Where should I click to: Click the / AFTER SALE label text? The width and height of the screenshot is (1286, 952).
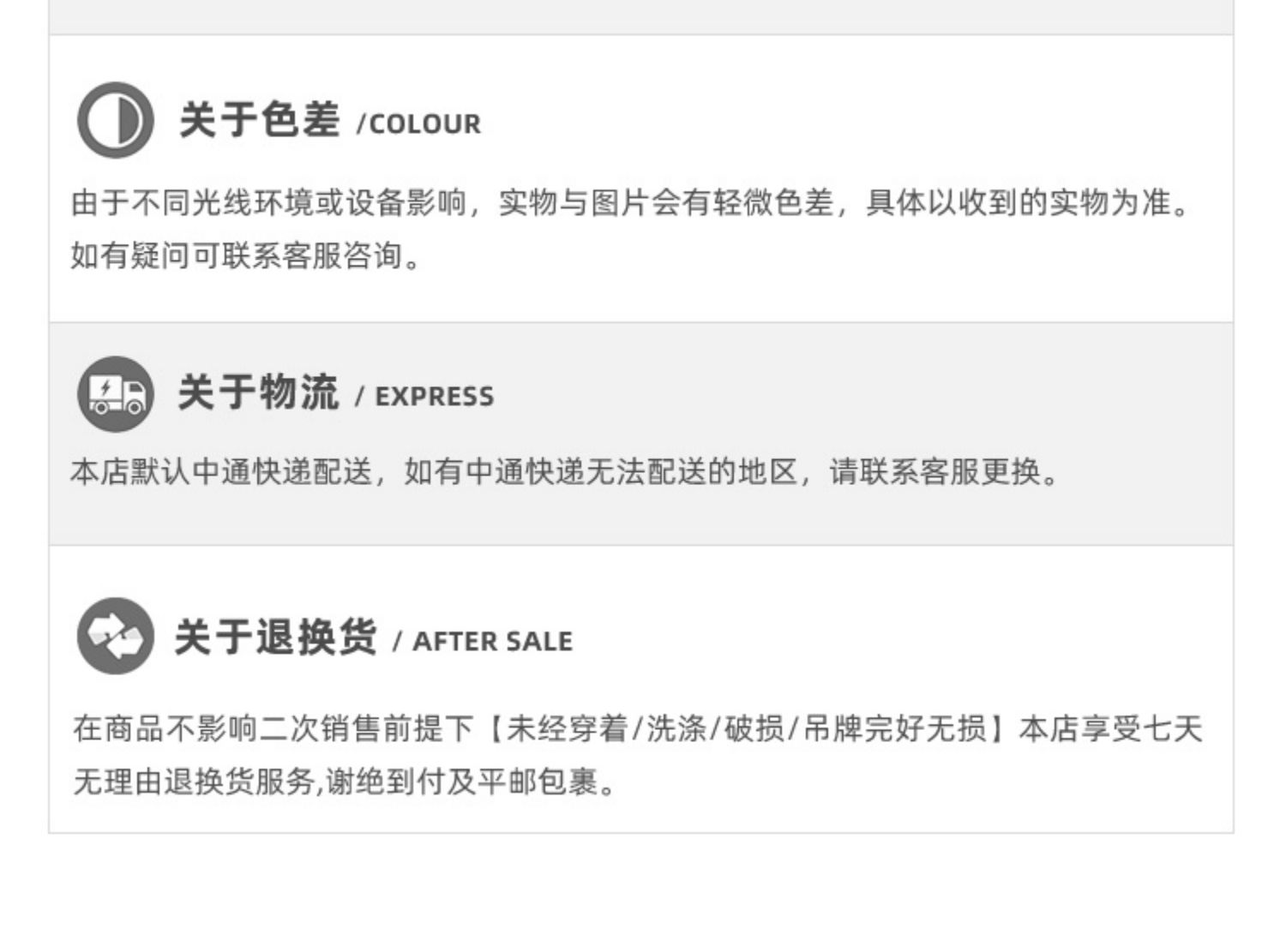483,642
